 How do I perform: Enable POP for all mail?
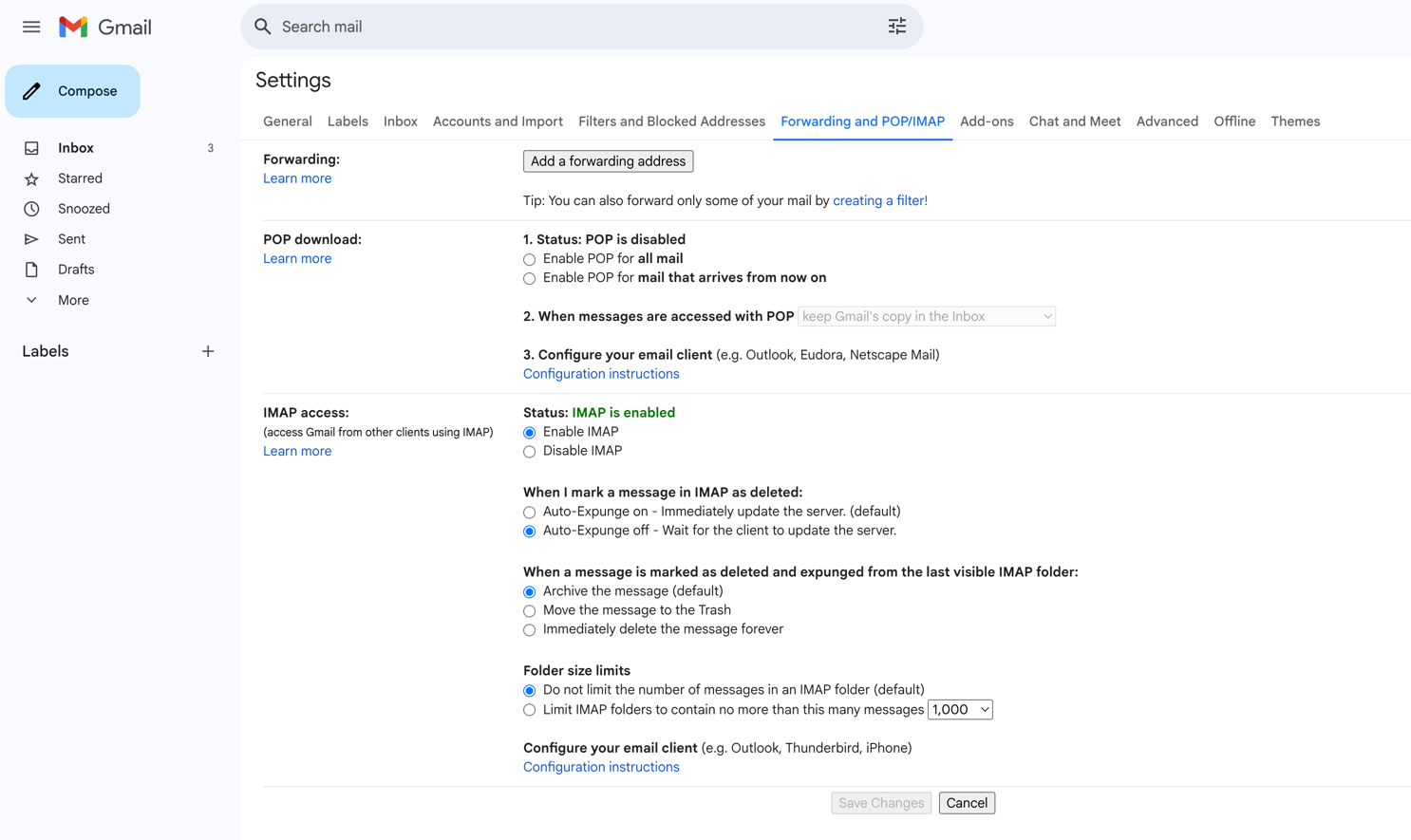point(530,259)
